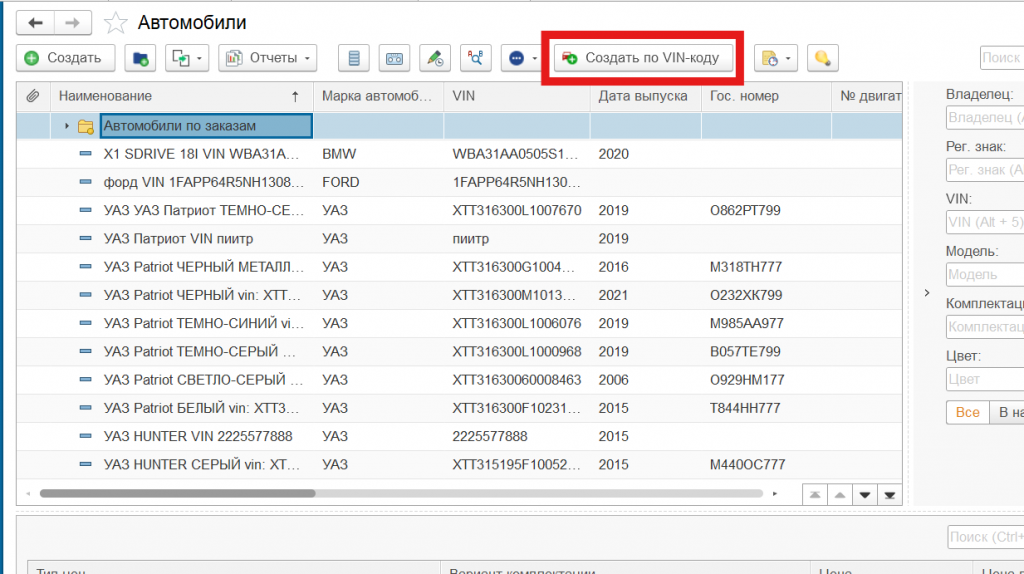Open the blue circle dropdown menu
Screen dimensions: 1024x574
523,58
